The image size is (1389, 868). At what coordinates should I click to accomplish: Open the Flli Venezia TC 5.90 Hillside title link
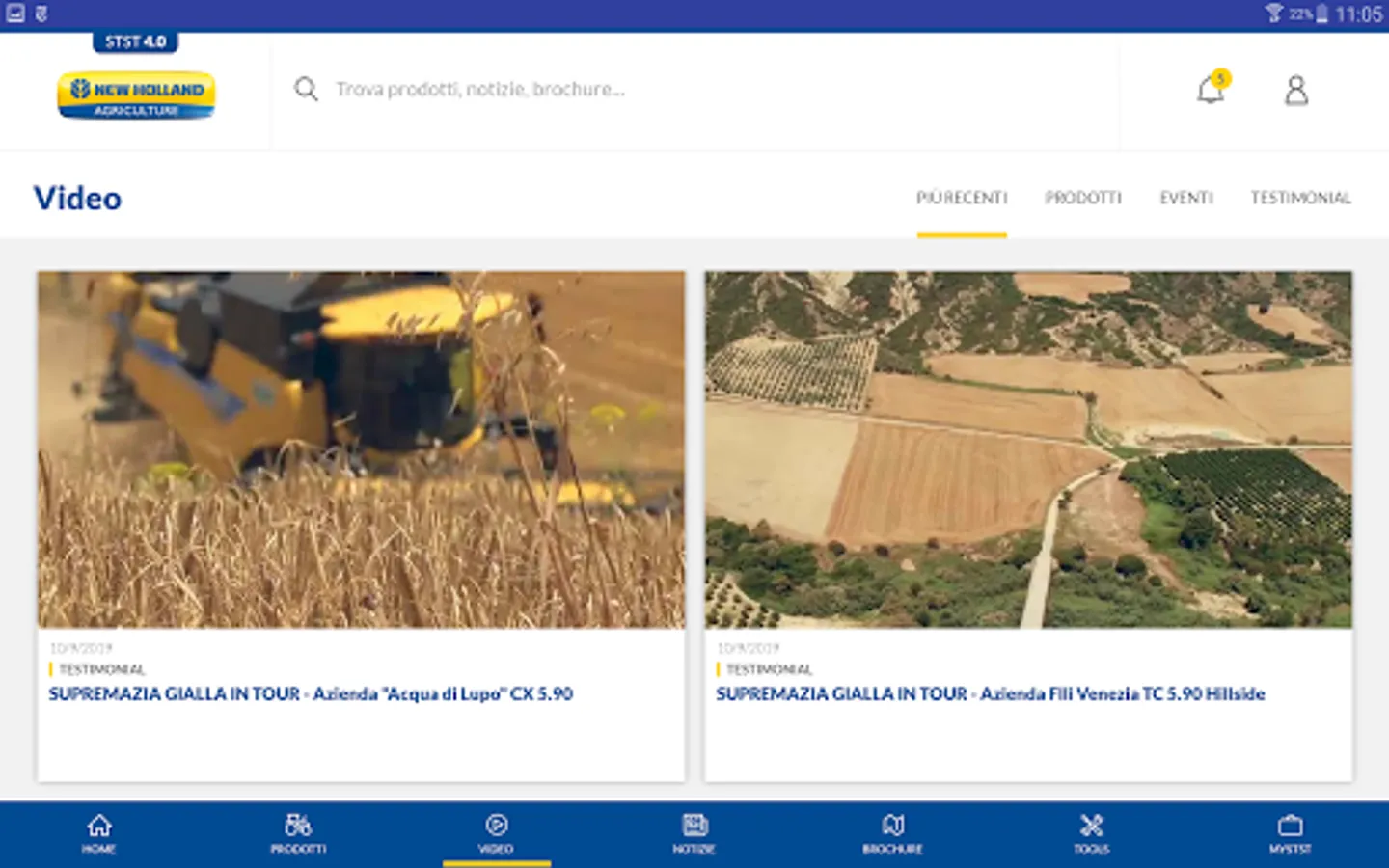(x=990, y=694)
